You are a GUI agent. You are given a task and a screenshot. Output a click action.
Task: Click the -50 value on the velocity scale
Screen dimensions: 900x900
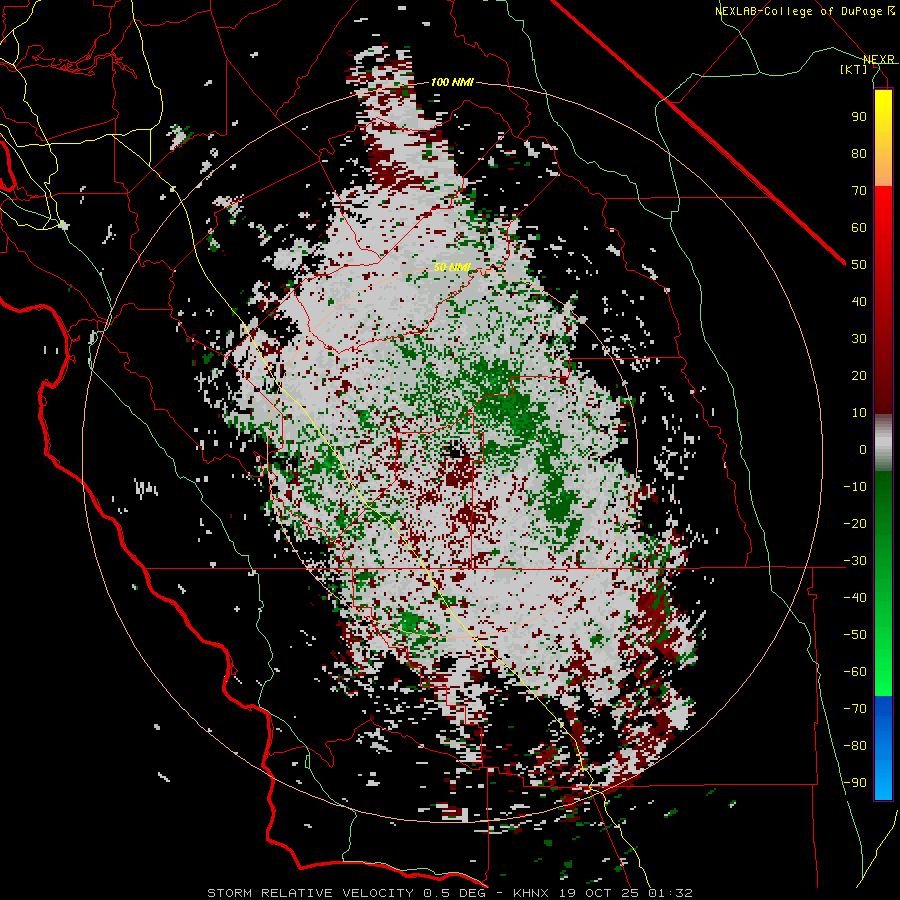(x=855, y=635)
